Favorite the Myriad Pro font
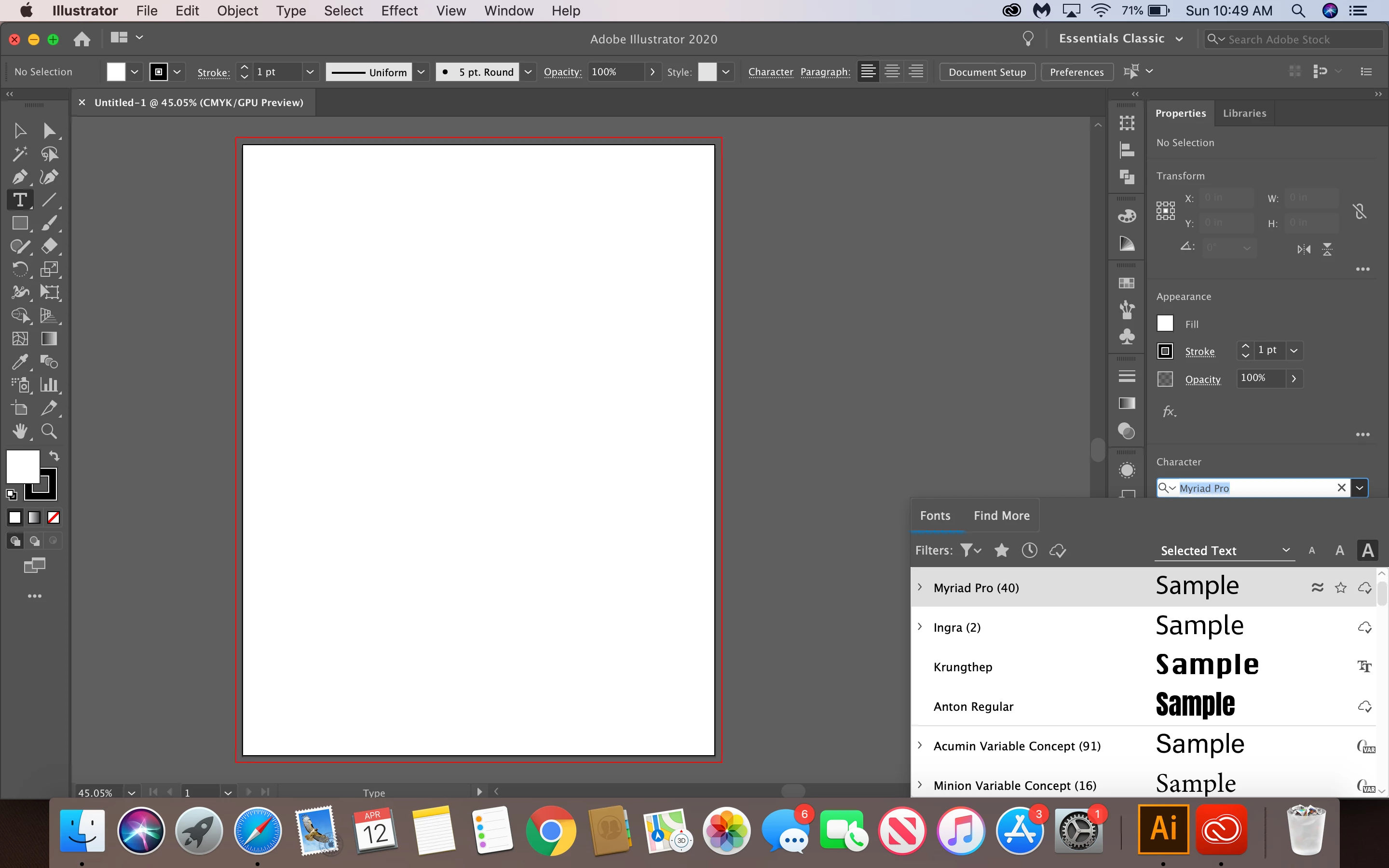Image resolution: width=1389 pixels, height=868 pixels. (x=1341, y=588)
